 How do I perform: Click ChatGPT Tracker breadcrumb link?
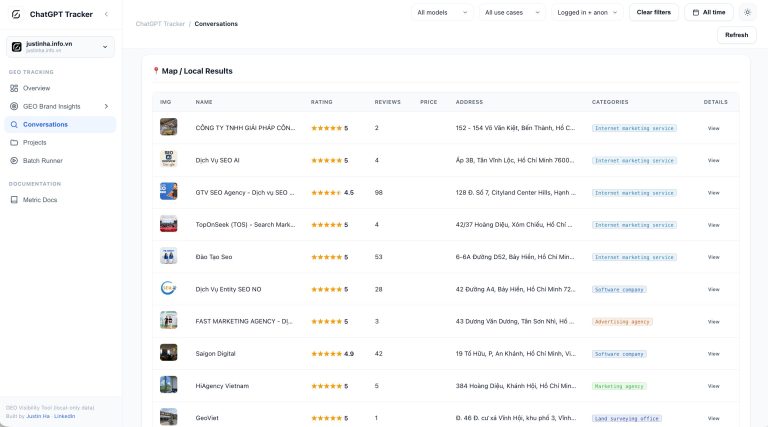pyautogui.click(x=160, y=24)
